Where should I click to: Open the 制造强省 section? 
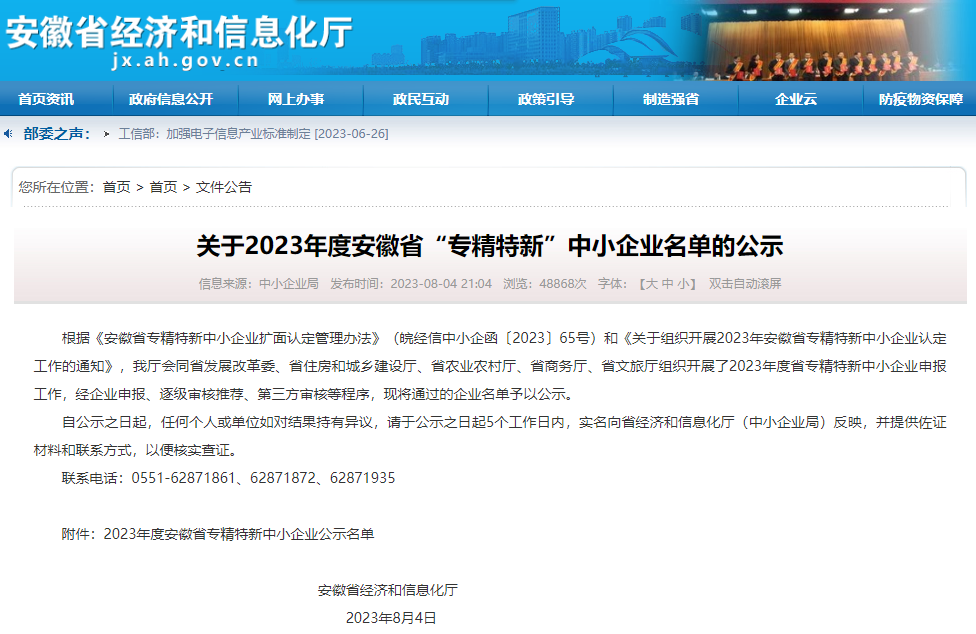tap(675, 100)
